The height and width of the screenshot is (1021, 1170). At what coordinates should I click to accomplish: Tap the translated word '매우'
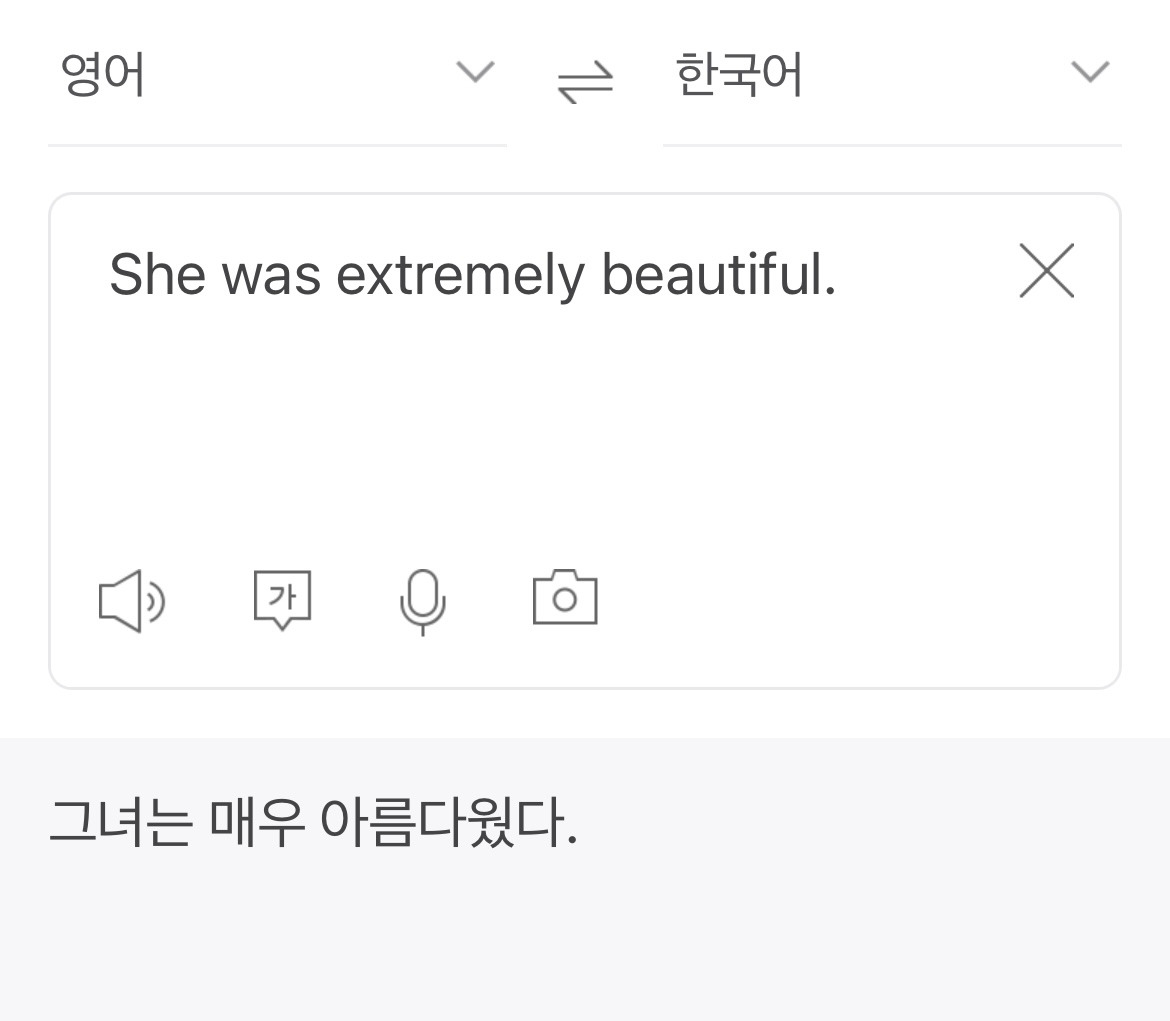(x=256, y=823)
